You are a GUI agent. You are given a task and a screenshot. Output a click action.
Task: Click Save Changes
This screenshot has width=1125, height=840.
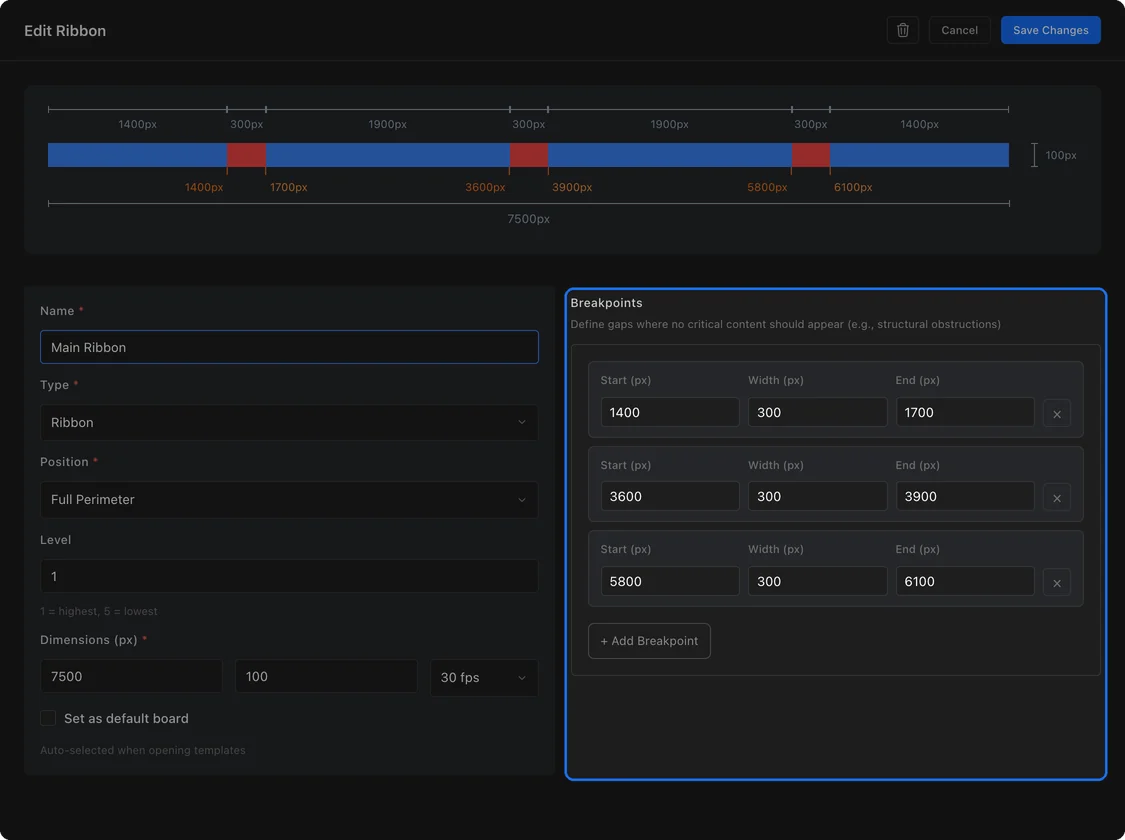(x=1050, y=30)
